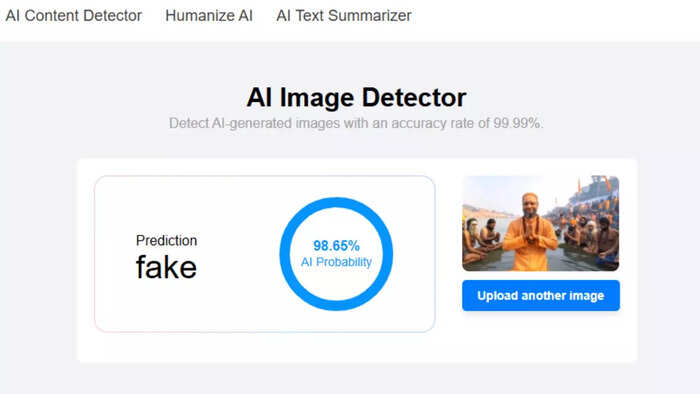Select the 98.65% probability value

336,246
